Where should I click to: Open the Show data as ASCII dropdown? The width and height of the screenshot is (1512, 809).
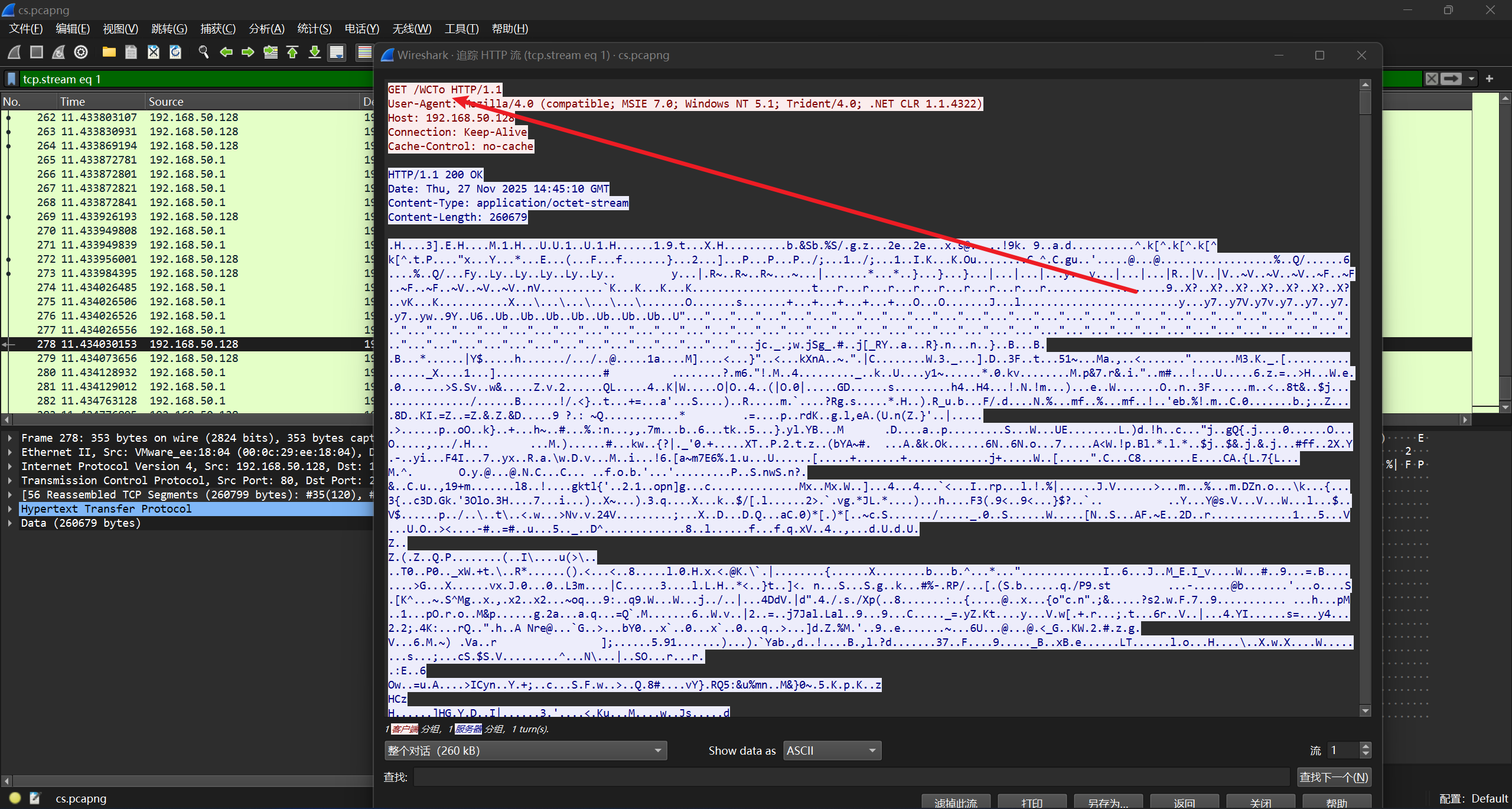(x=832, y=751)
